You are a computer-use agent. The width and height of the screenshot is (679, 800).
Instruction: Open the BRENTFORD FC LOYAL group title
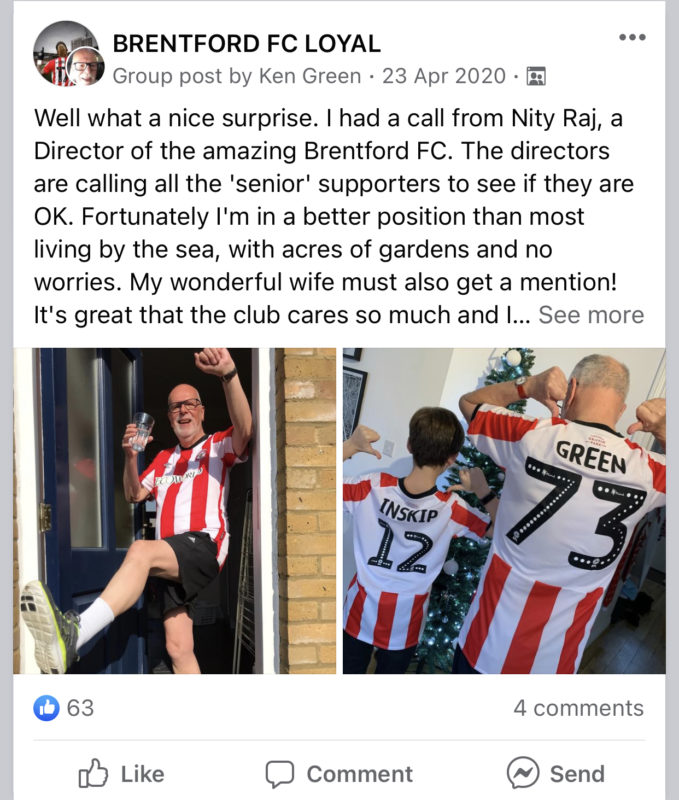point(246,43)
